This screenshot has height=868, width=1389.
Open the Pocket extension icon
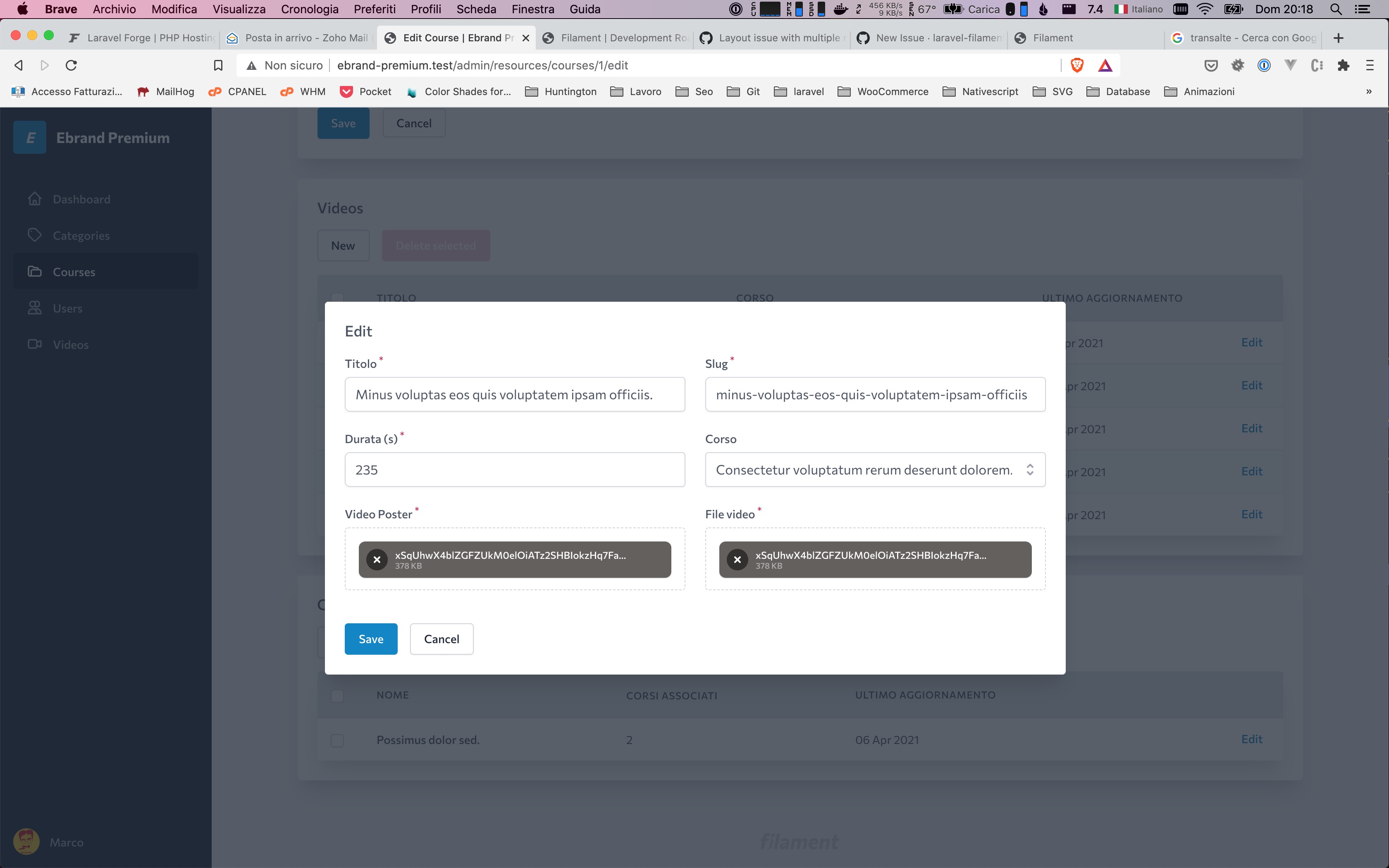point(1211,65)
